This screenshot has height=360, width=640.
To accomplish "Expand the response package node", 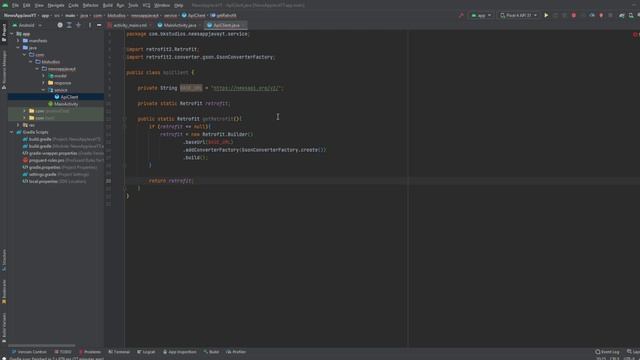I will click(43, 83).
